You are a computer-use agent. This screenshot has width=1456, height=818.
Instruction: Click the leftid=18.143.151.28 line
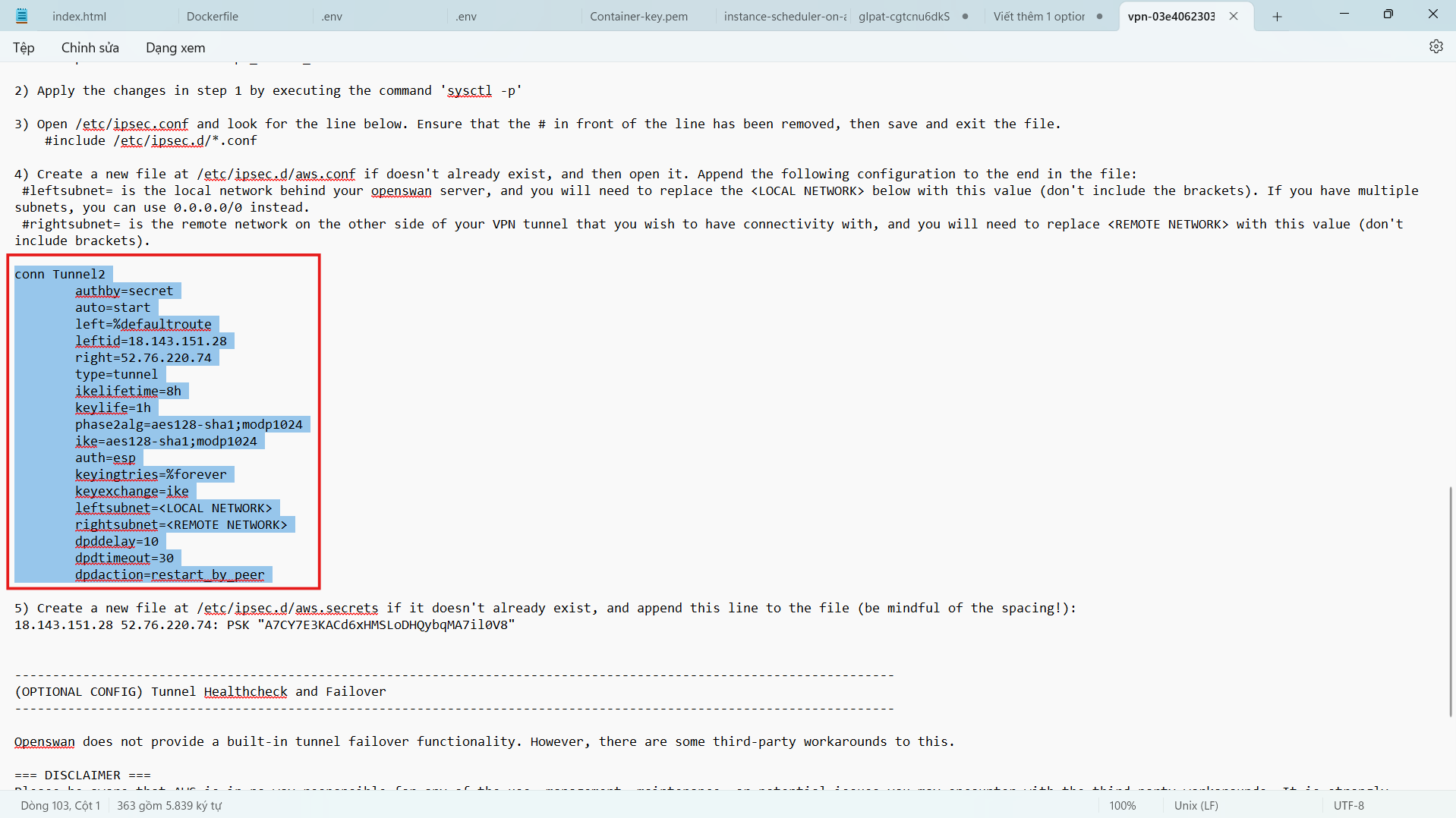point(151,341)
